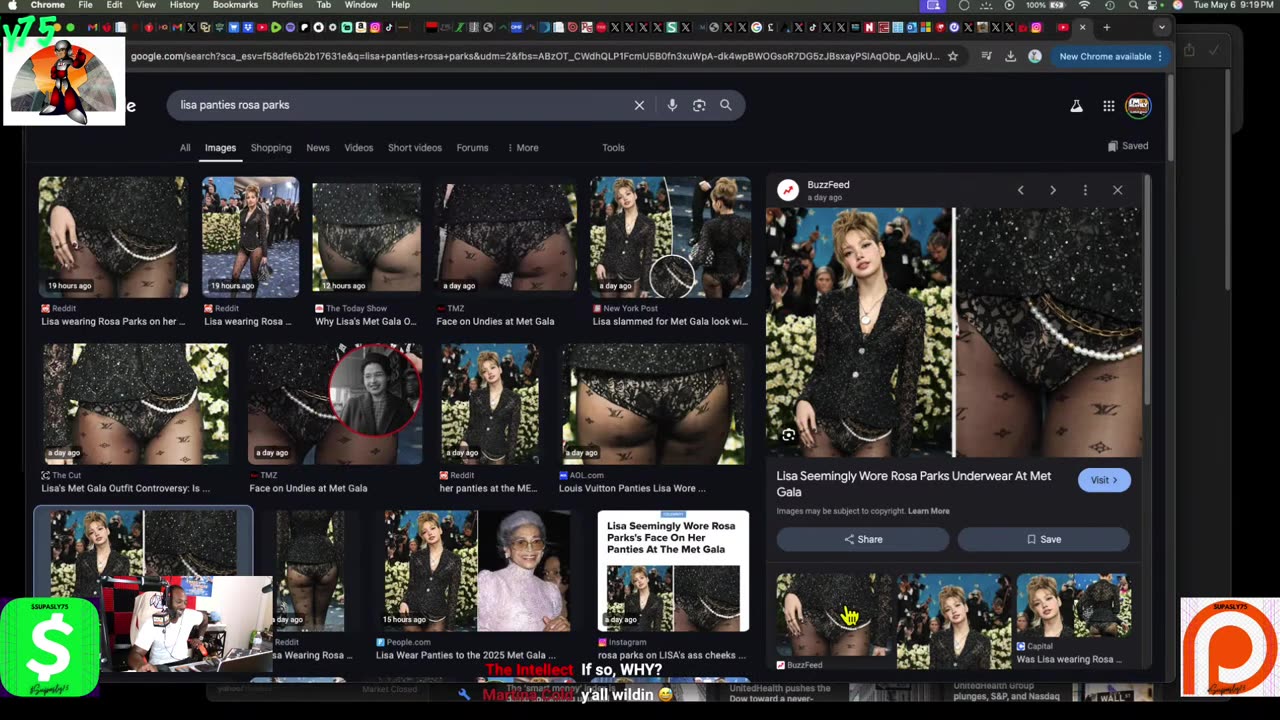Open the Saved collection link
This screenshot has width=1280, height=720.
click(1128, 146)
